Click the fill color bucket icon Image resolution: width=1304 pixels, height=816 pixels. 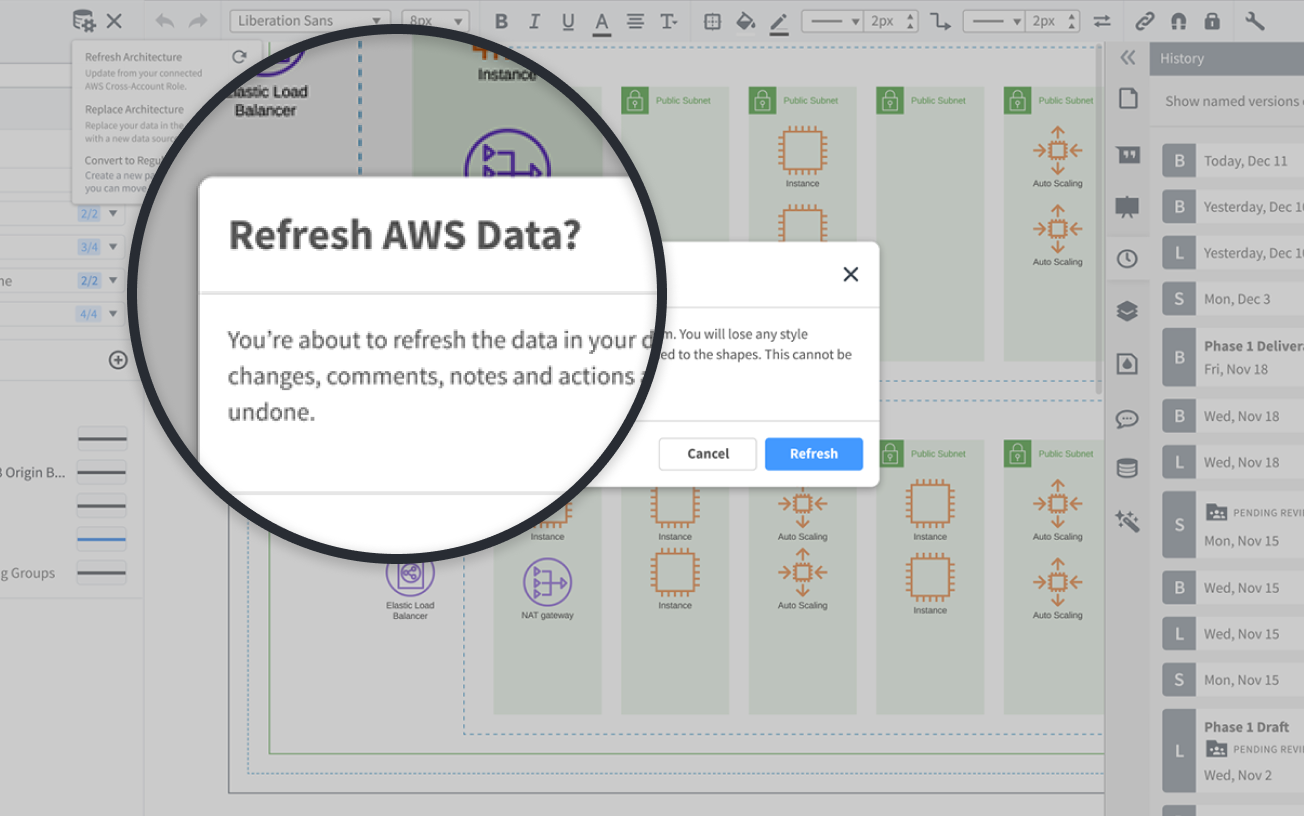tap(746, 20)
